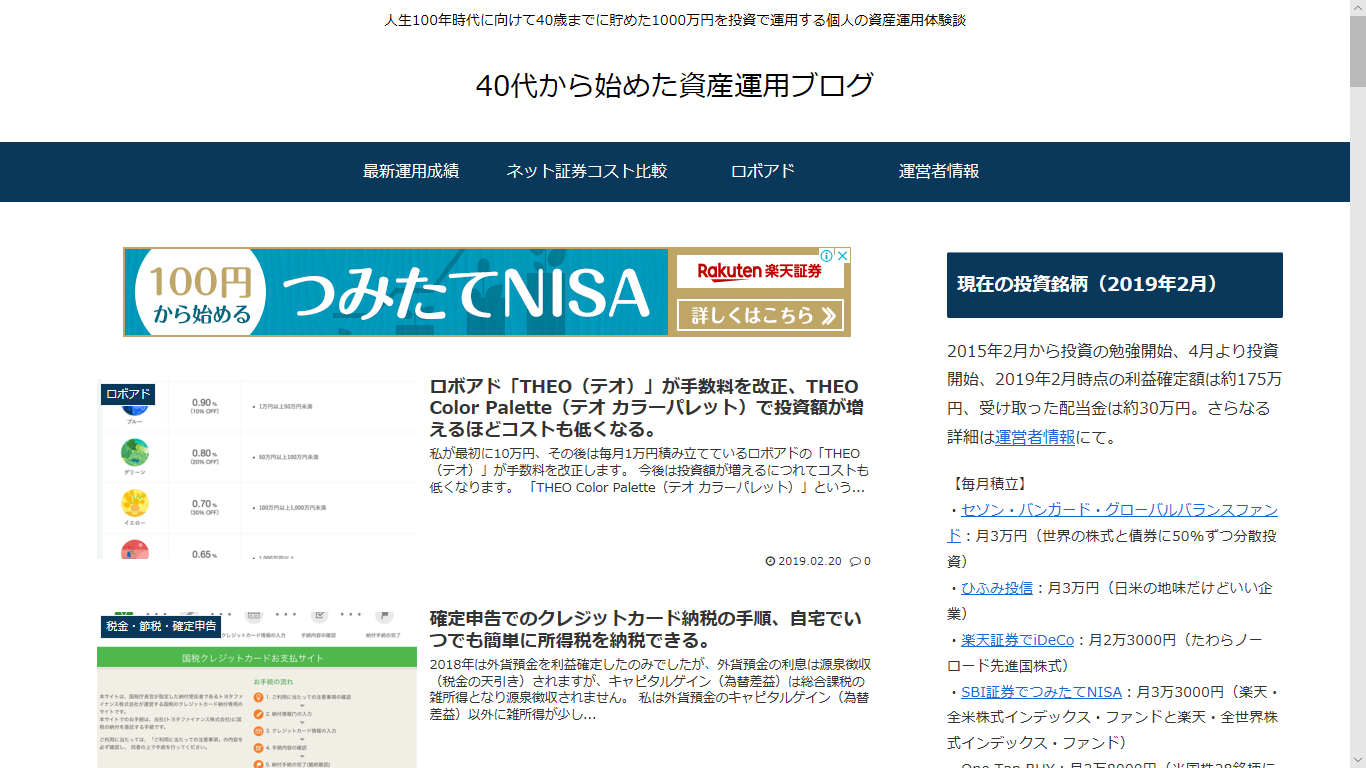Click the comment bubble icon showing 0
This screenshot has width=1366, height=768.
click(855, 561)
